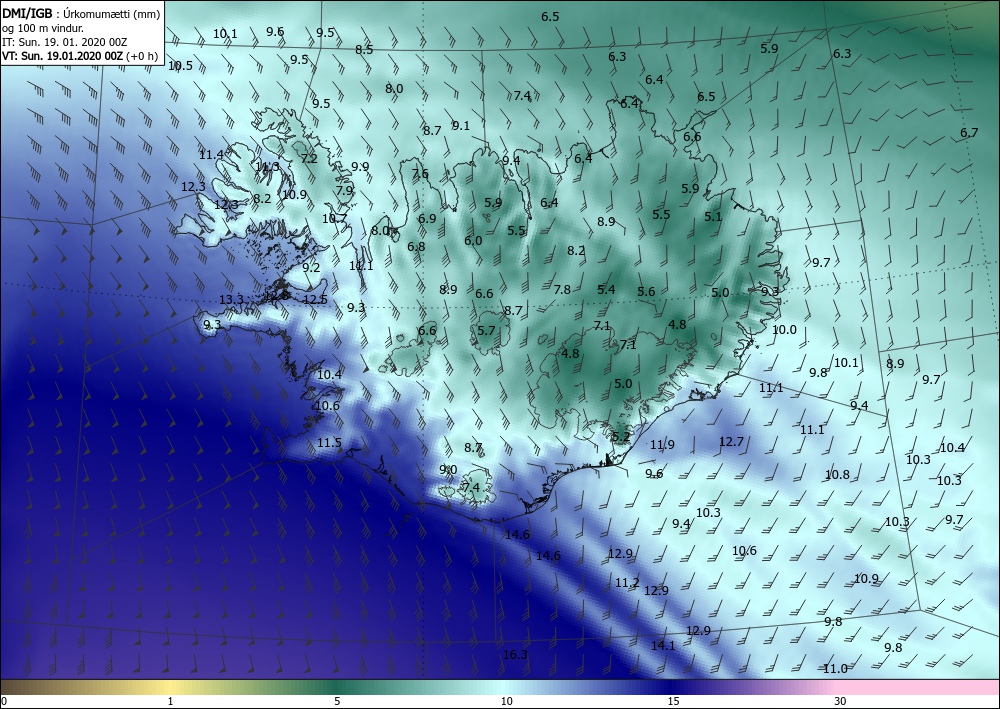Click the 7.9 value on the map

pyautogui.click(x=344, y=190)
